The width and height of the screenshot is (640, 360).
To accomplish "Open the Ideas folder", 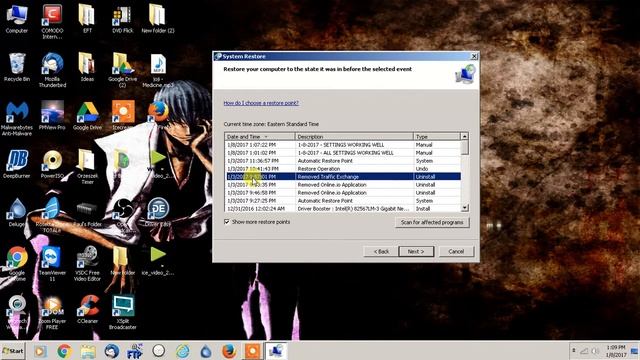I will tap(87, 67).
